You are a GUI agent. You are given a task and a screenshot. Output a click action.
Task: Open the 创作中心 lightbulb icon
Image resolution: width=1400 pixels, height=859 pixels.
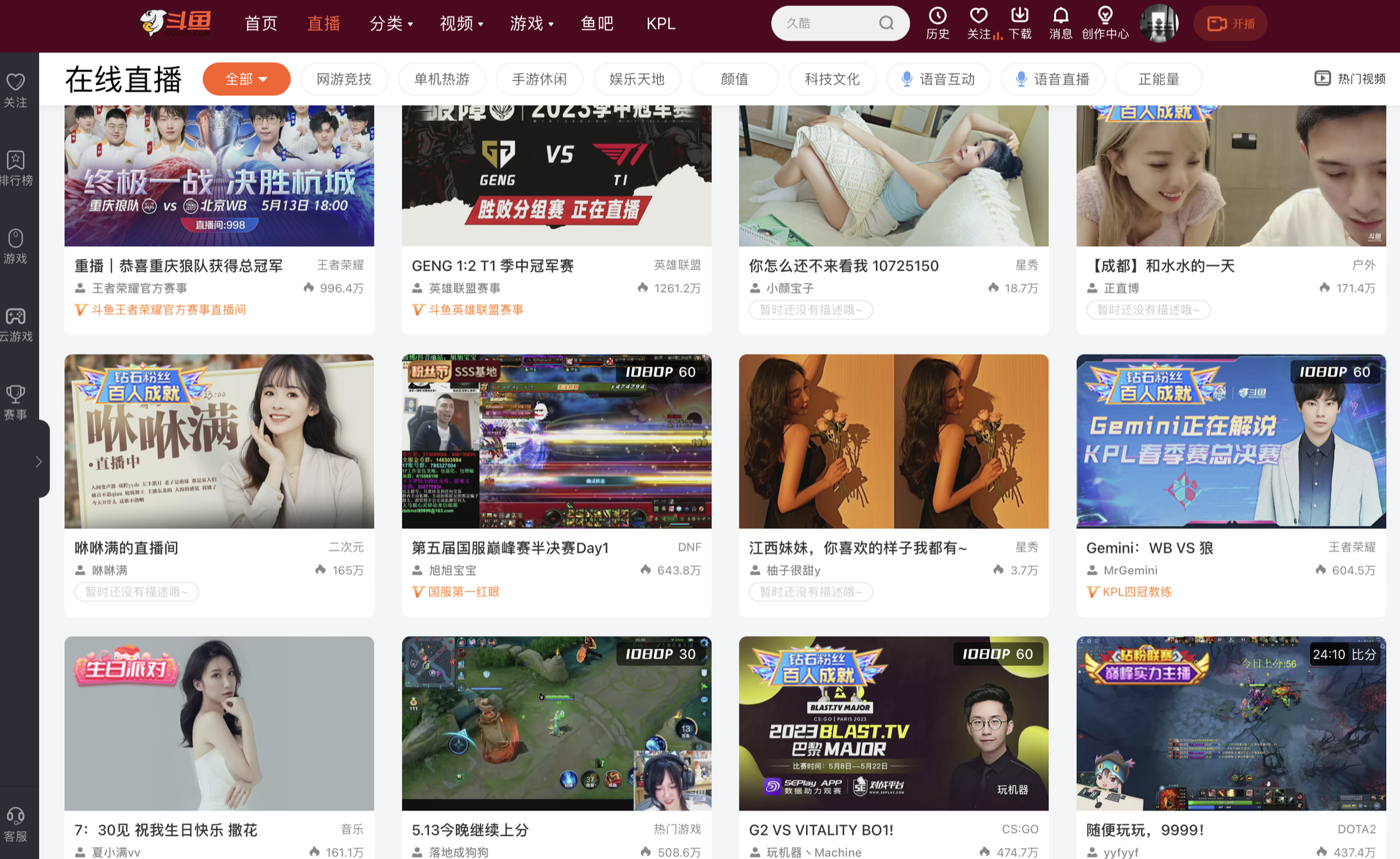1105,15
